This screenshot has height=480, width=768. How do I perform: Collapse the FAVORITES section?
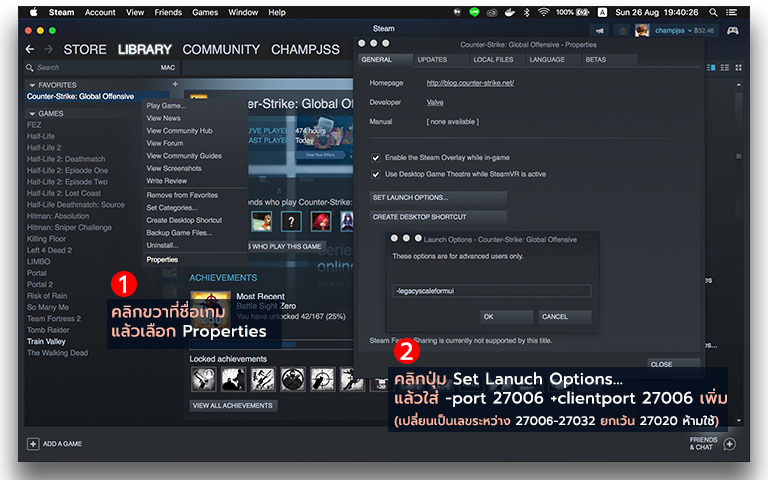coord(32,85)
